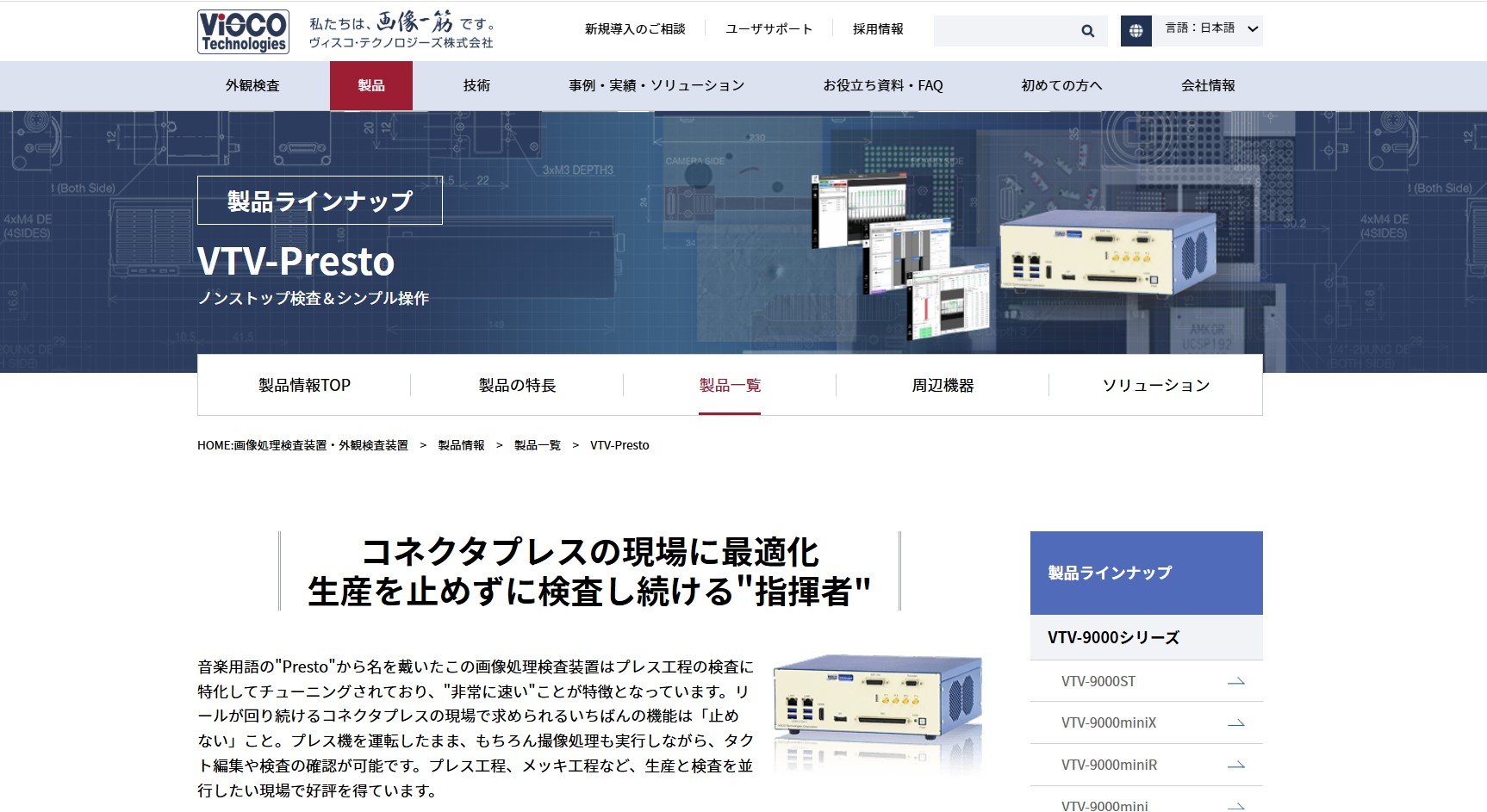This screenshot has width=1487, height=812.
Task: Open the 外観検査 navigation item
Action: 252,85
